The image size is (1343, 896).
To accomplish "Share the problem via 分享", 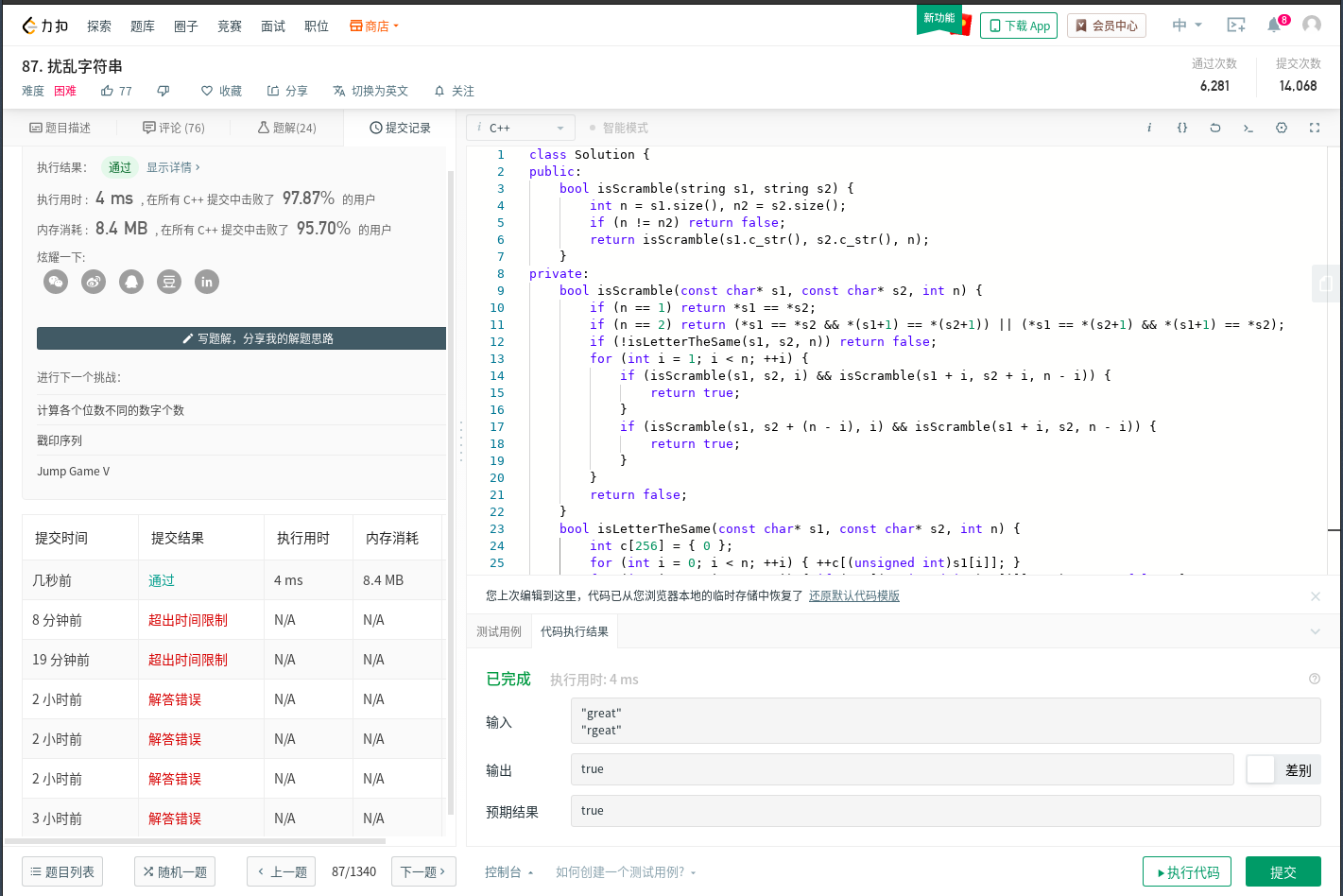I will pyautogui.click(x=287, y=91).
